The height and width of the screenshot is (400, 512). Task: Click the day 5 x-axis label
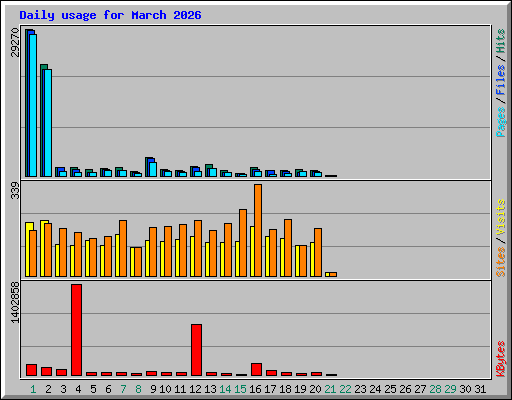pos(93,389)
